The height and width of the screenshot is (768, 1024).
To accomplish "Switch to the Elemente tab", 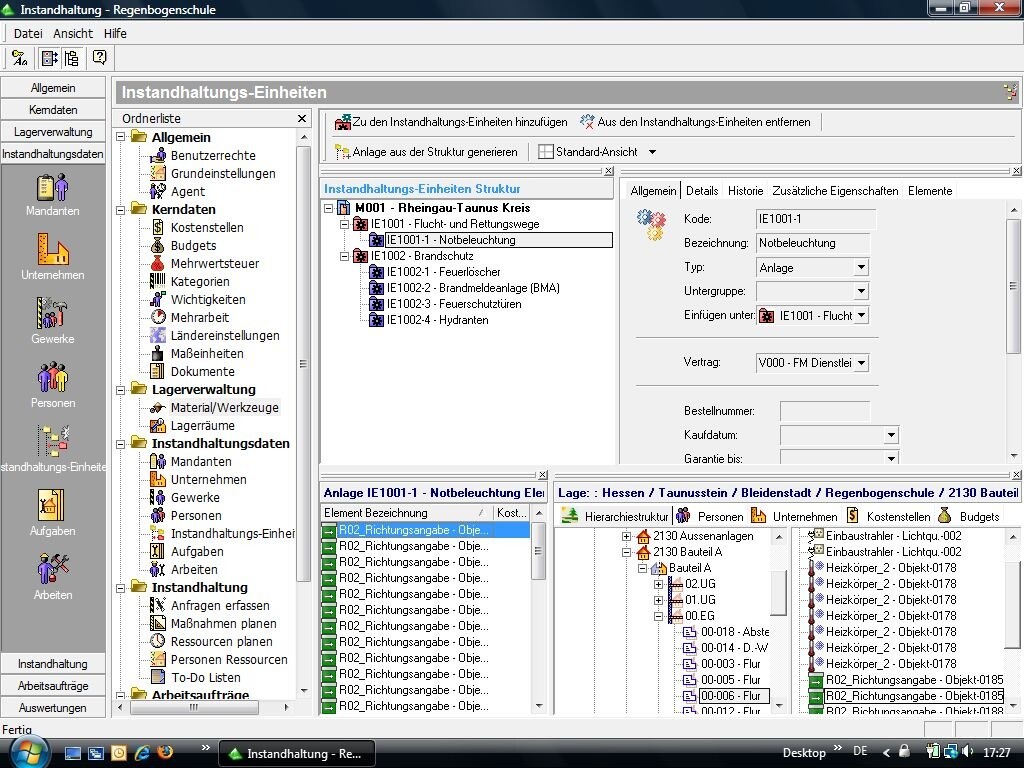I will click(930, 191).
